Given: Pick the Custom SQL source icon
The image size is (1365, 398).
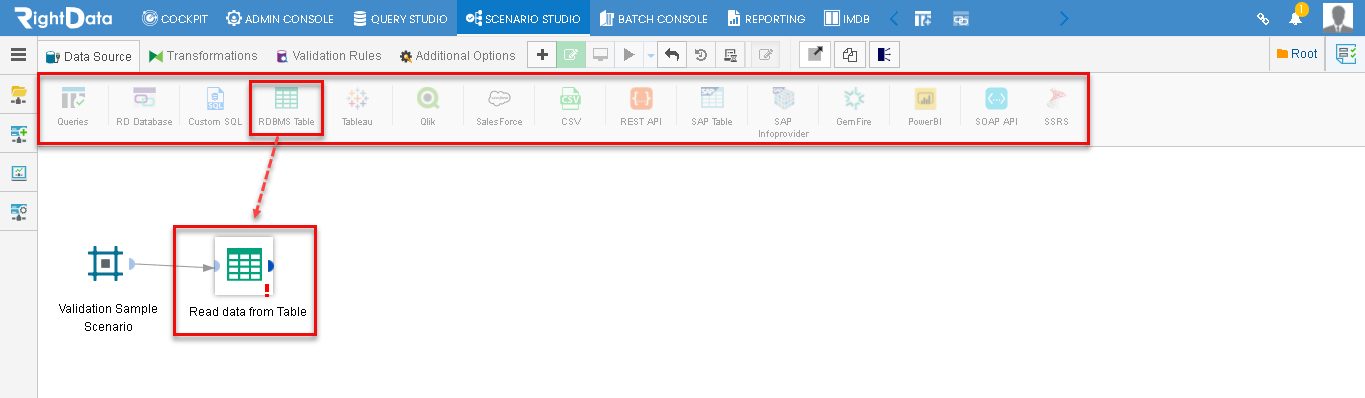Looking at the screenshot, I should tap(215, 99).
